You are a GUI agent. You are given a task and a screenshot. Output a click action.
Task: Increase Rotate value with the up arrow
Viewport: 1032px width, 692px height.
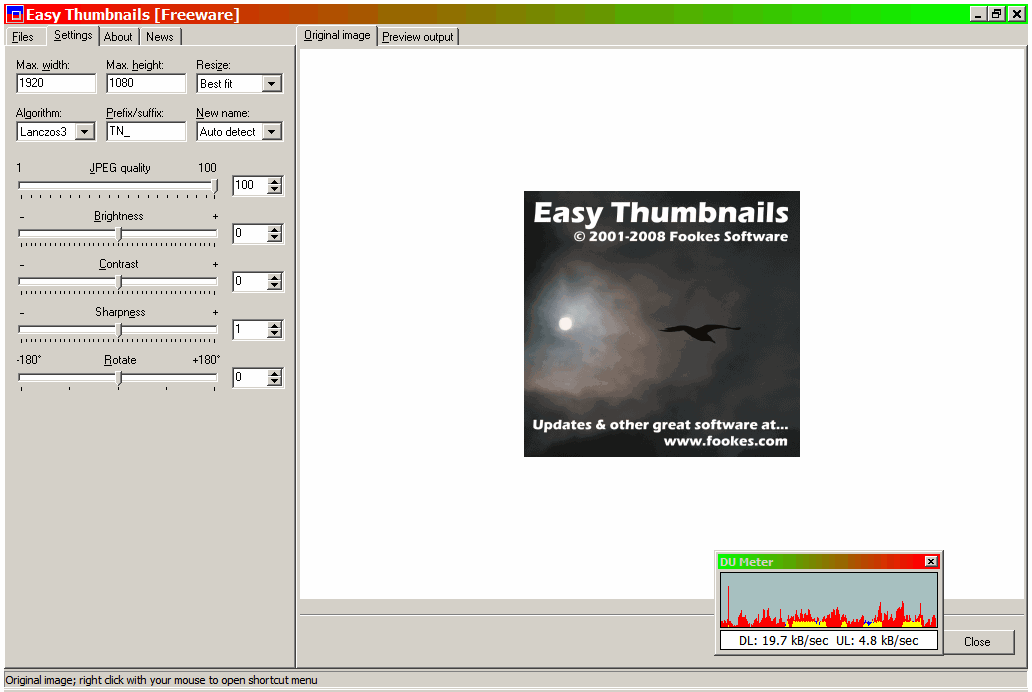(274, 373)
